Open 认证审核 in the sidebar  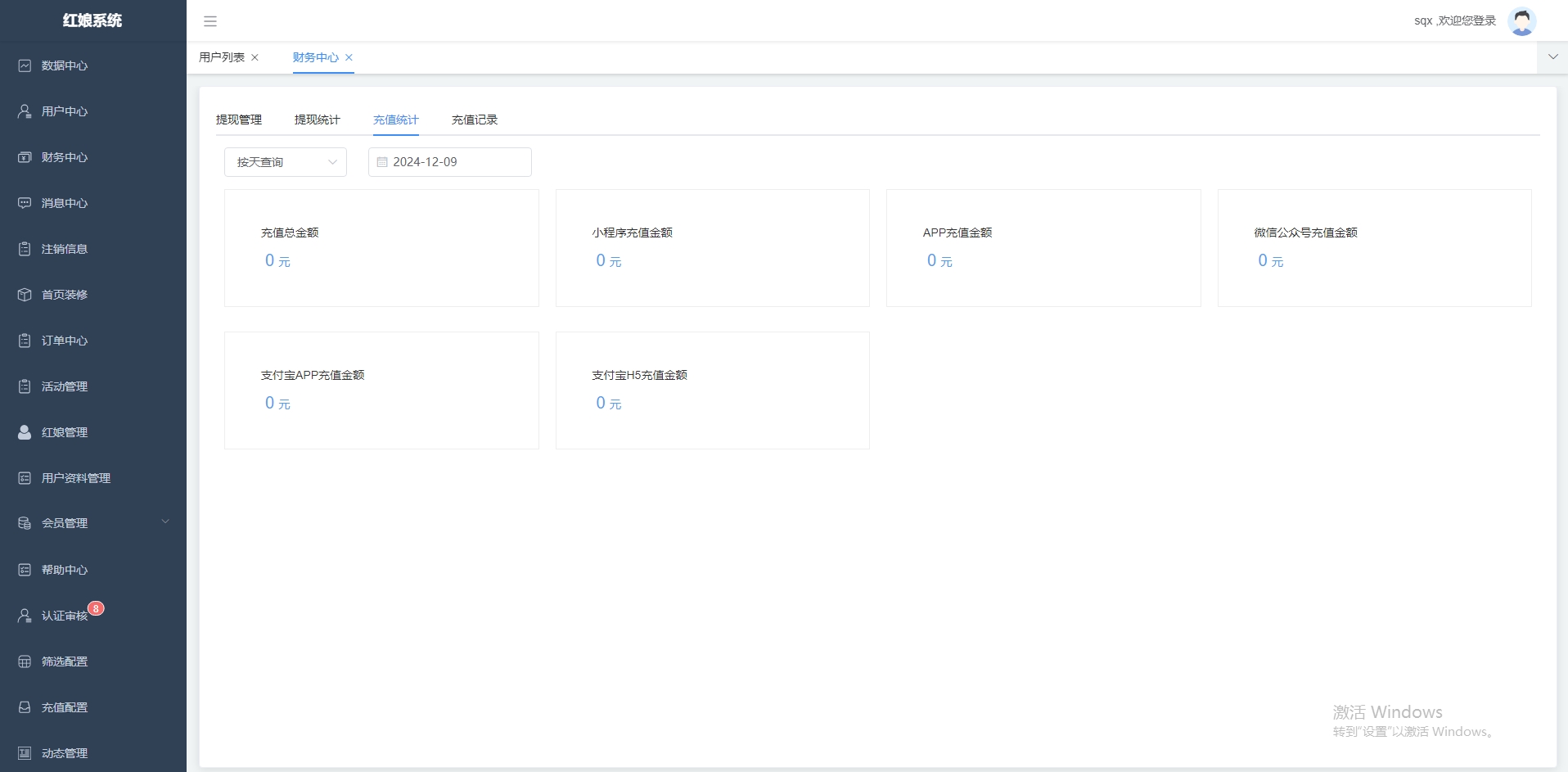click(x=65, y=616)
